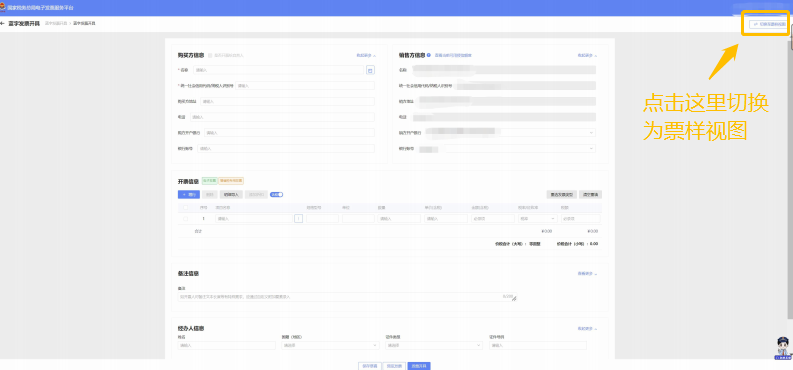Screen dimensions: 793x370
Task: Tick the checkbox beside 购买方信息 heading
Action: [210, 55]
